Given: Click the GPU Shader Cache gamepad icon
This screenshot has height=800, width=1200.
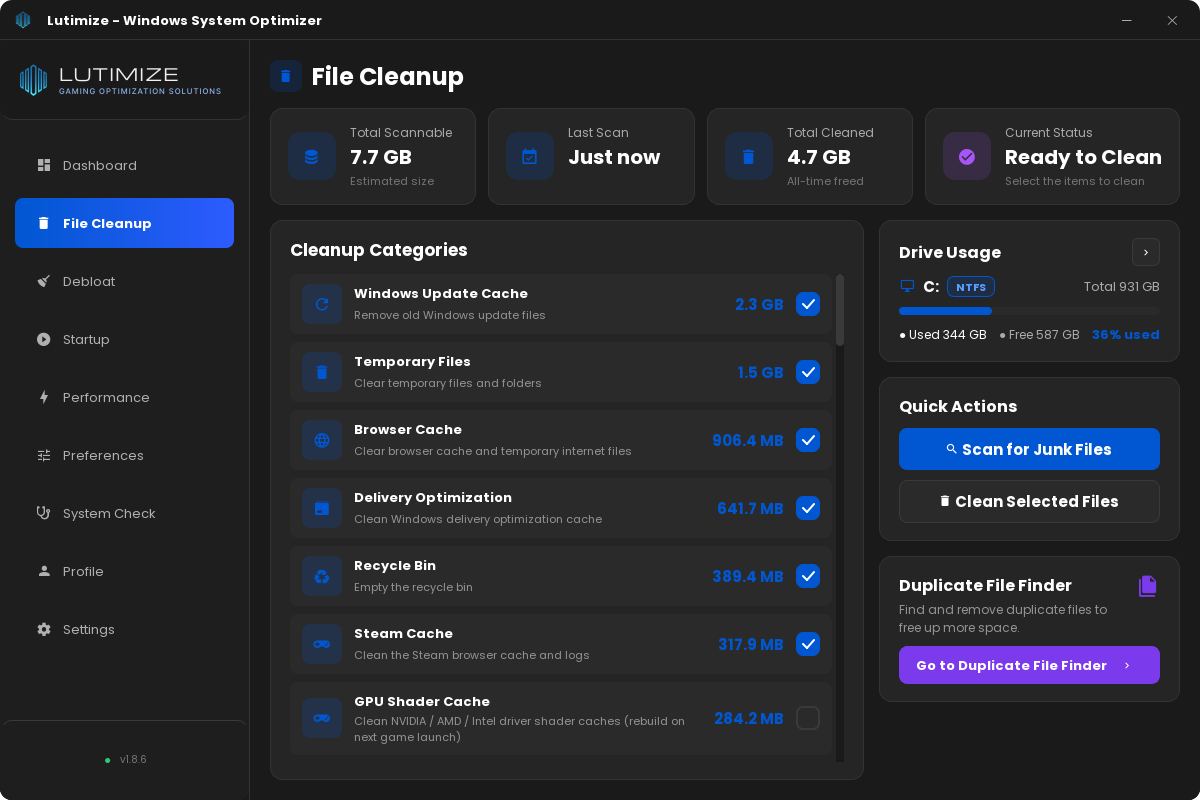Looking at the screenshot, I should click(x=322, y=718).
